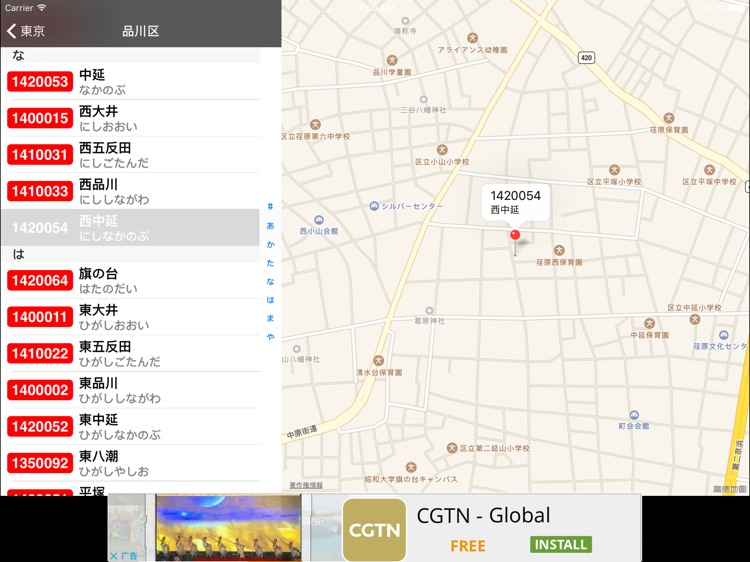Viewport: 750px width, 562px height.
Task: Tap the 1420054 西中延 map callout
Action: [516, 202]
